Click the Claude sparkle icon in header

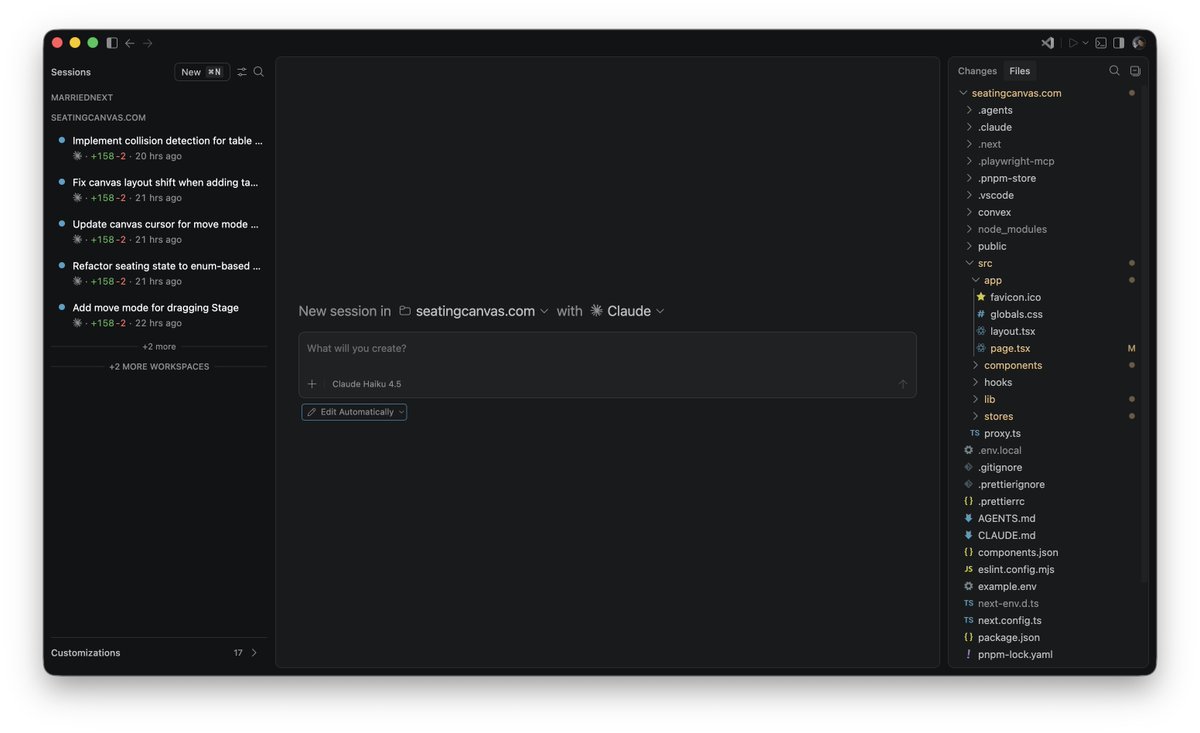click(597, 311)
